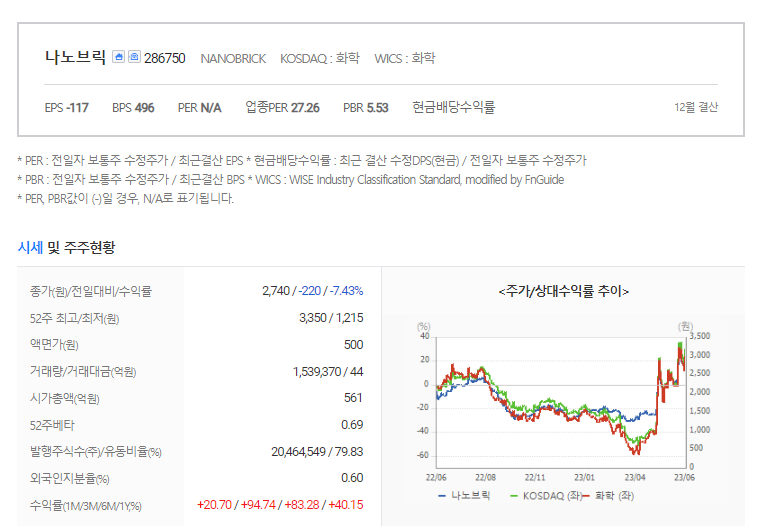
Task: Click the WICS : 화학 sector label
Action: [405, 58]
